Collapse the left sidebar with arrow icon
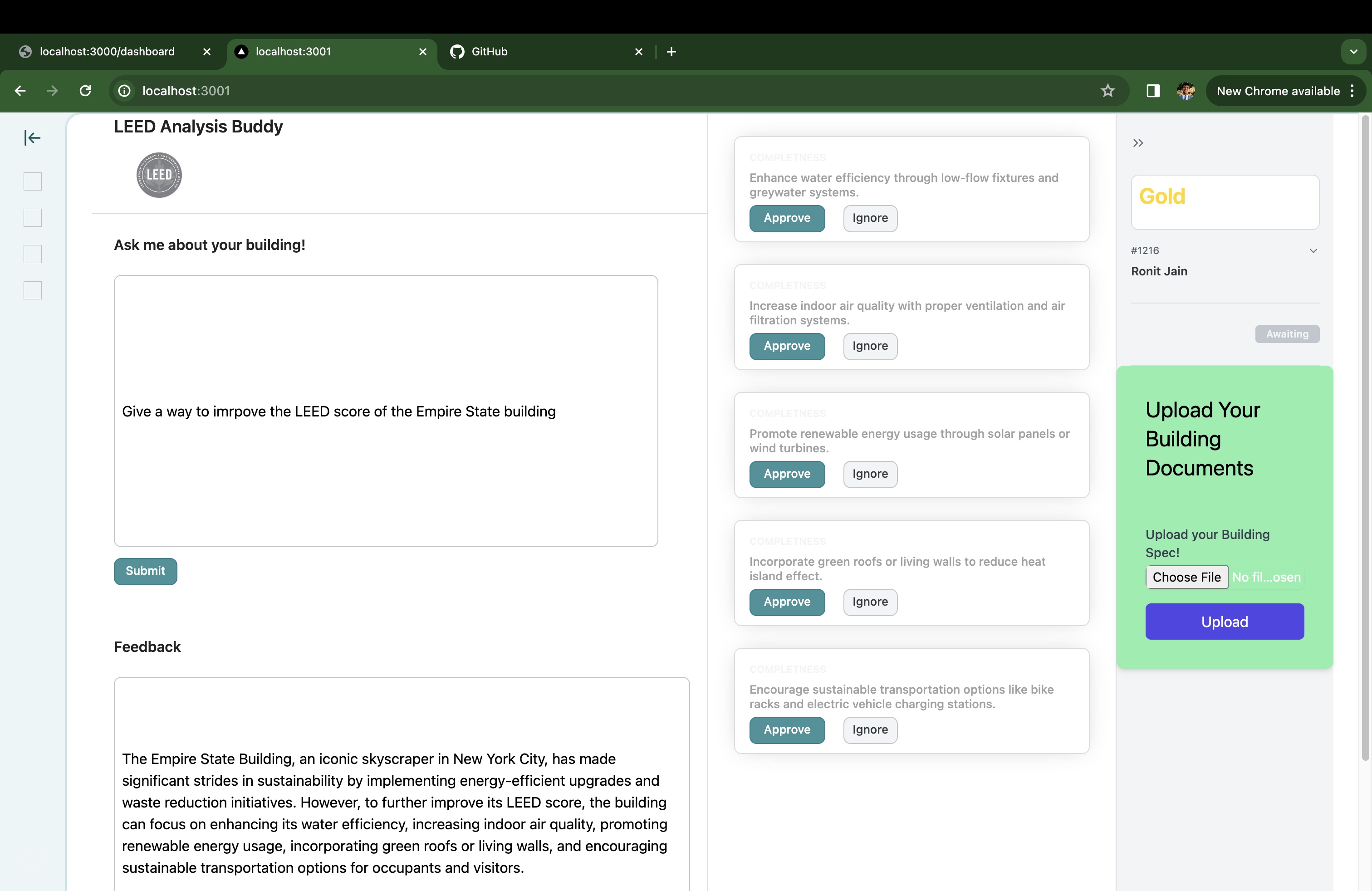The image size is (1372, 891). 32,138
